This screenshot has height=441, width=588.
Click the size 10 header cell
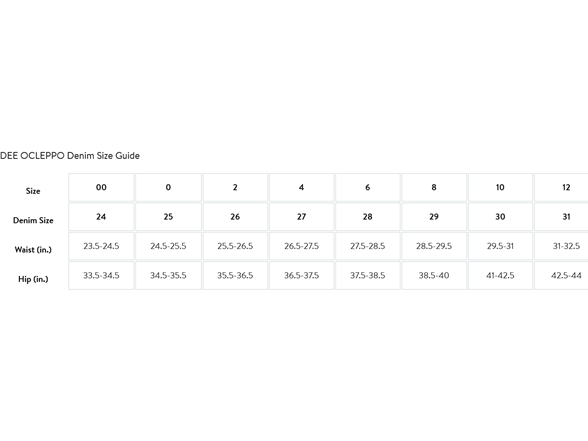[x=500, y=187]
